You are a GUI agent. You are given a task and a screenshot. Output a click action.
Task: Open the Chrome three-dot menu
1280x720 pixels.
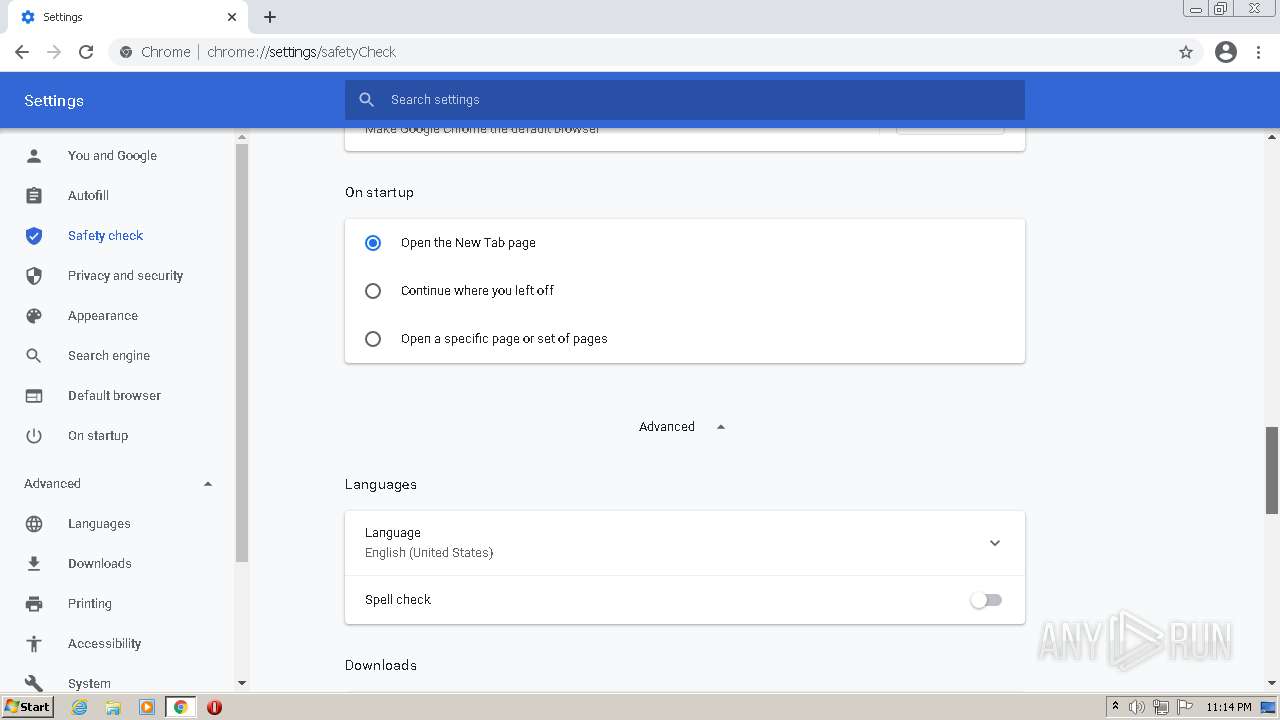click(x=1259, y=52)
